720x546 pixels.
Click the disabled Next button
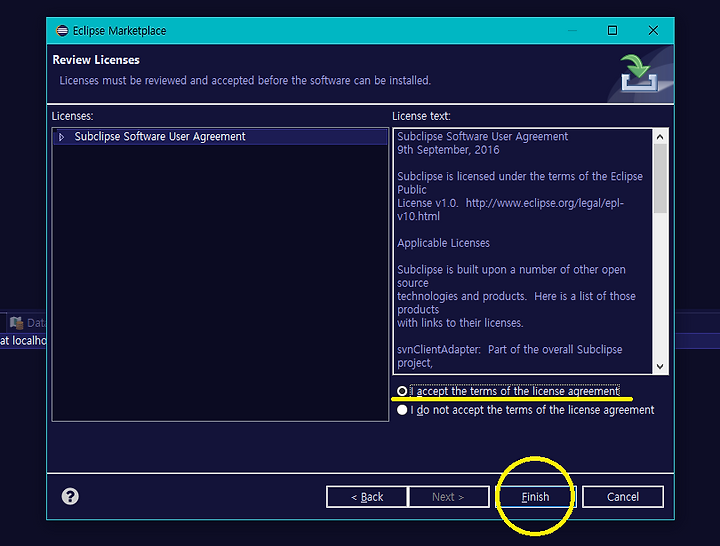tap(449, 497)
